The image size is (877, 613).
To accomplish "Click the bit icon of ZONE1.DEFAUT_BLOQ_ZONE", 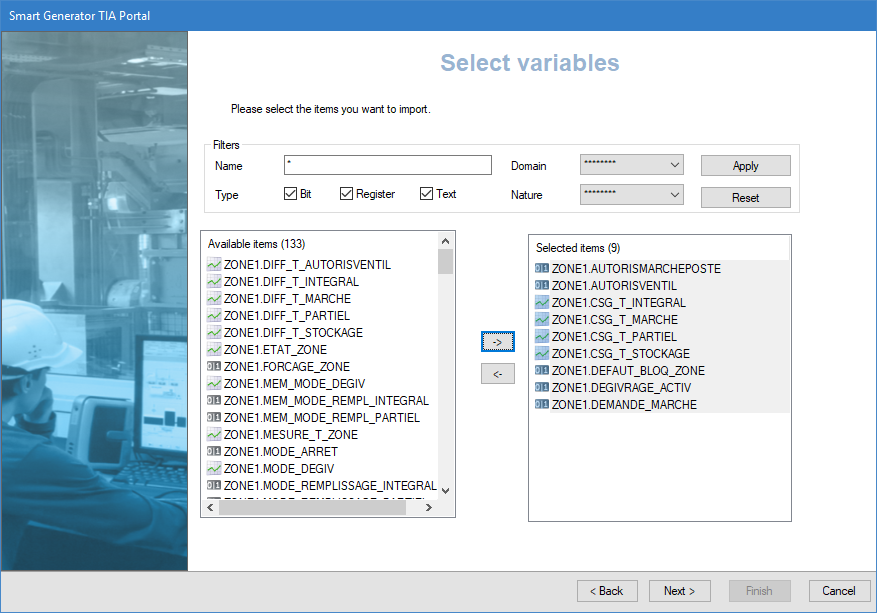I will [542, 371].
